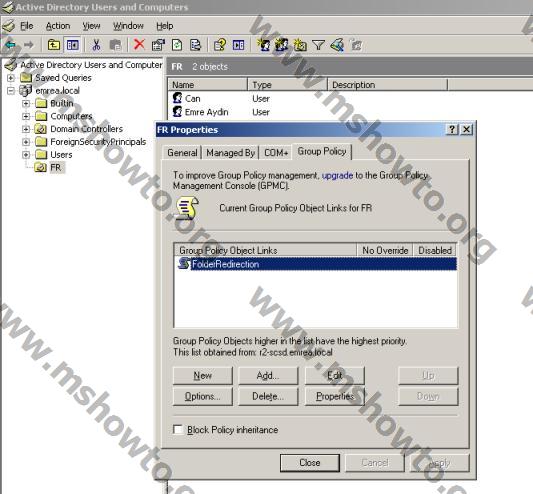Click the Can user icon
Screen dimensions: 533x494
177,98
